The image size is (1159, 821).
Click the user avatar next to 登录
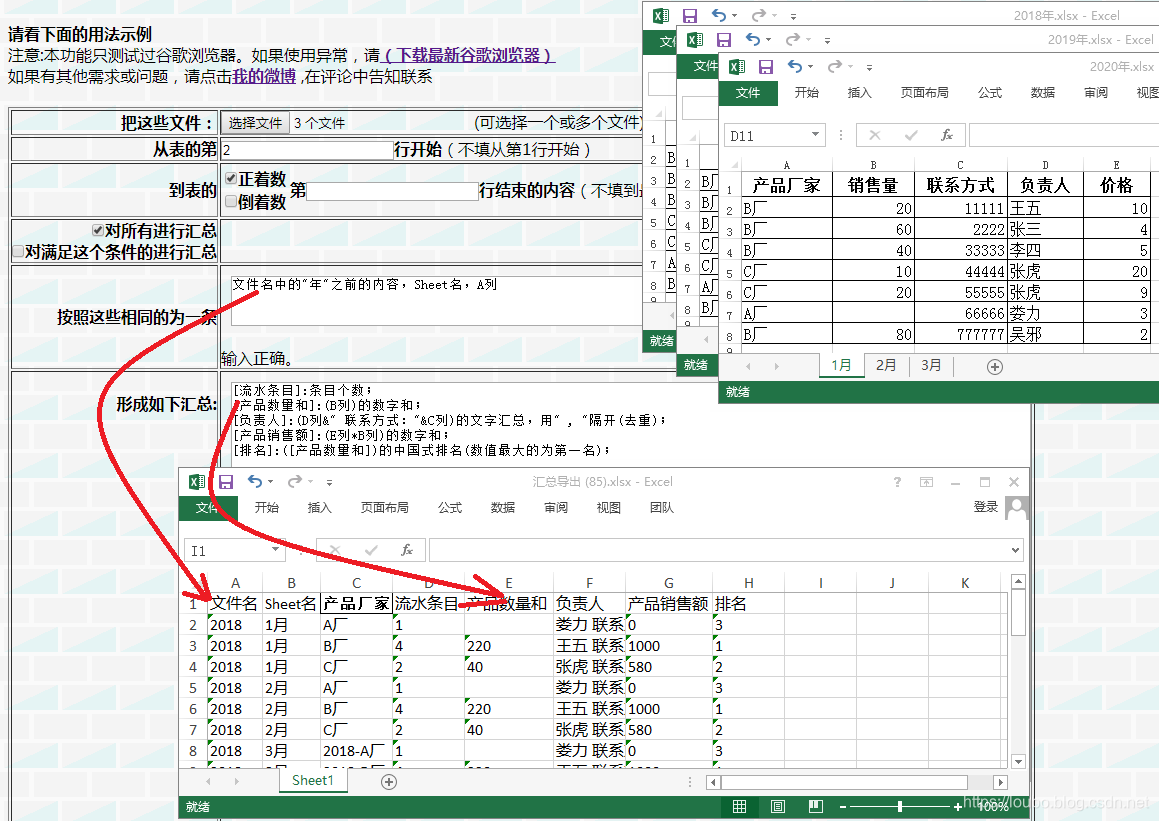click(1016, 508)
